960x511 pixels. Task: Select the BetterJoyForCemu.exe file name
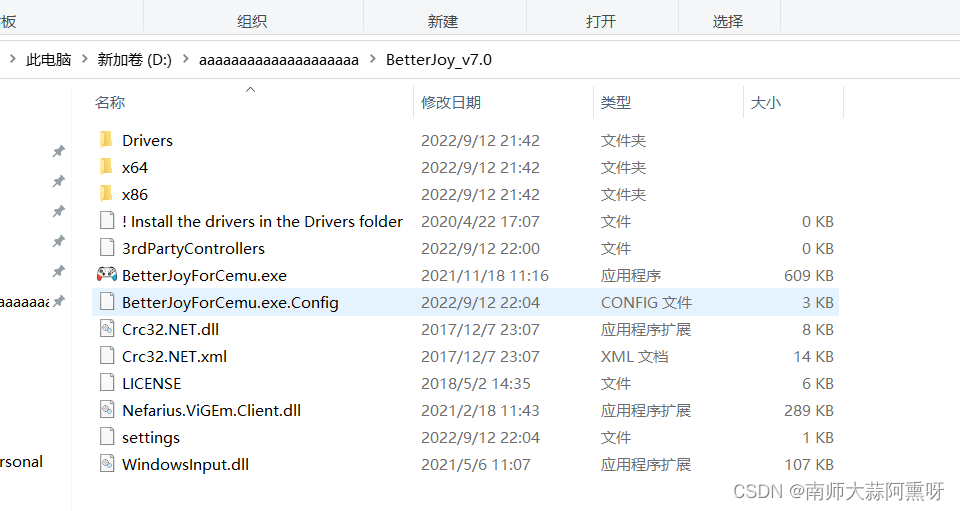pos(204,275)
